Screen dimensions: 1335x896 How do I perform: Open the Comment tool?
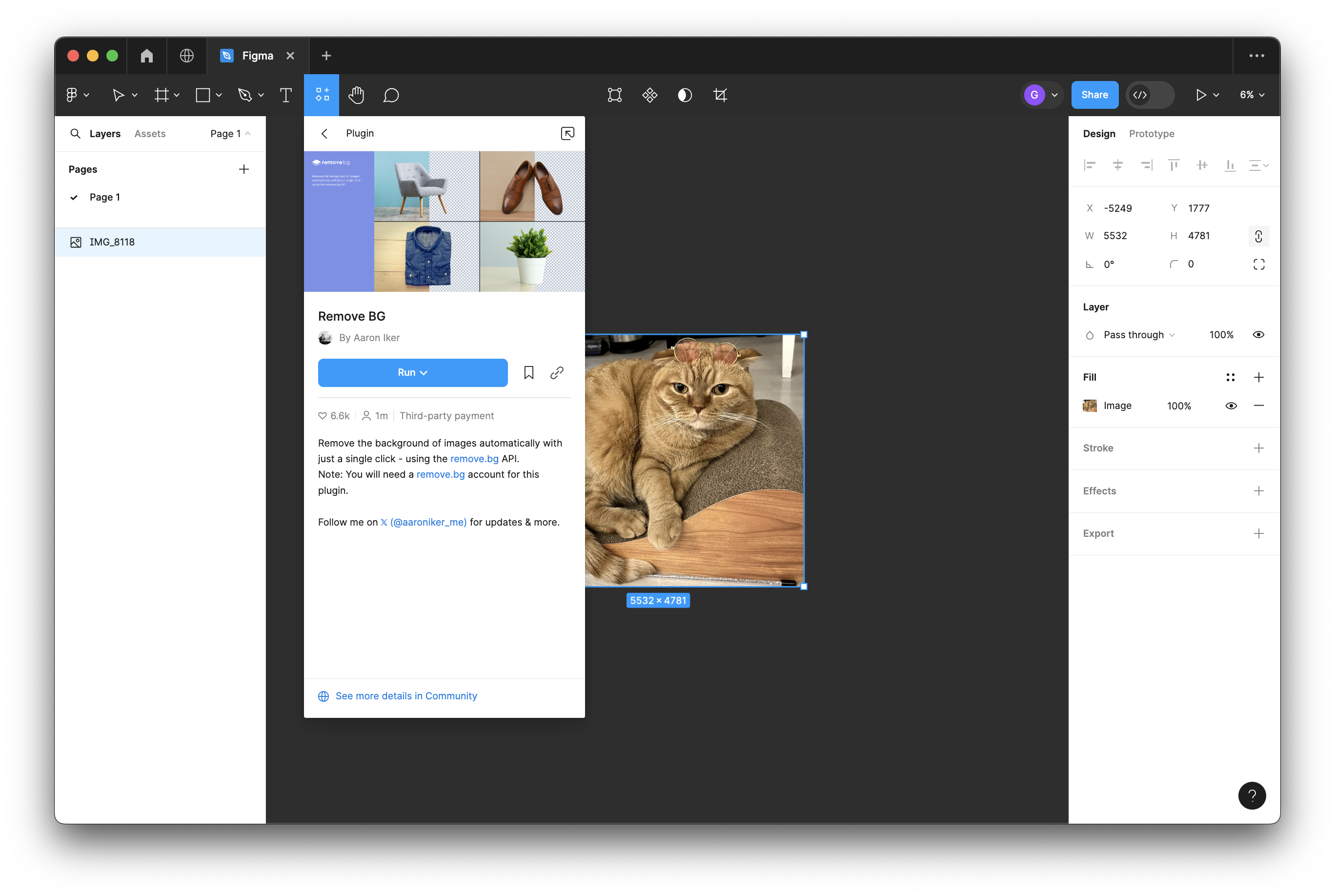[391, 95]
